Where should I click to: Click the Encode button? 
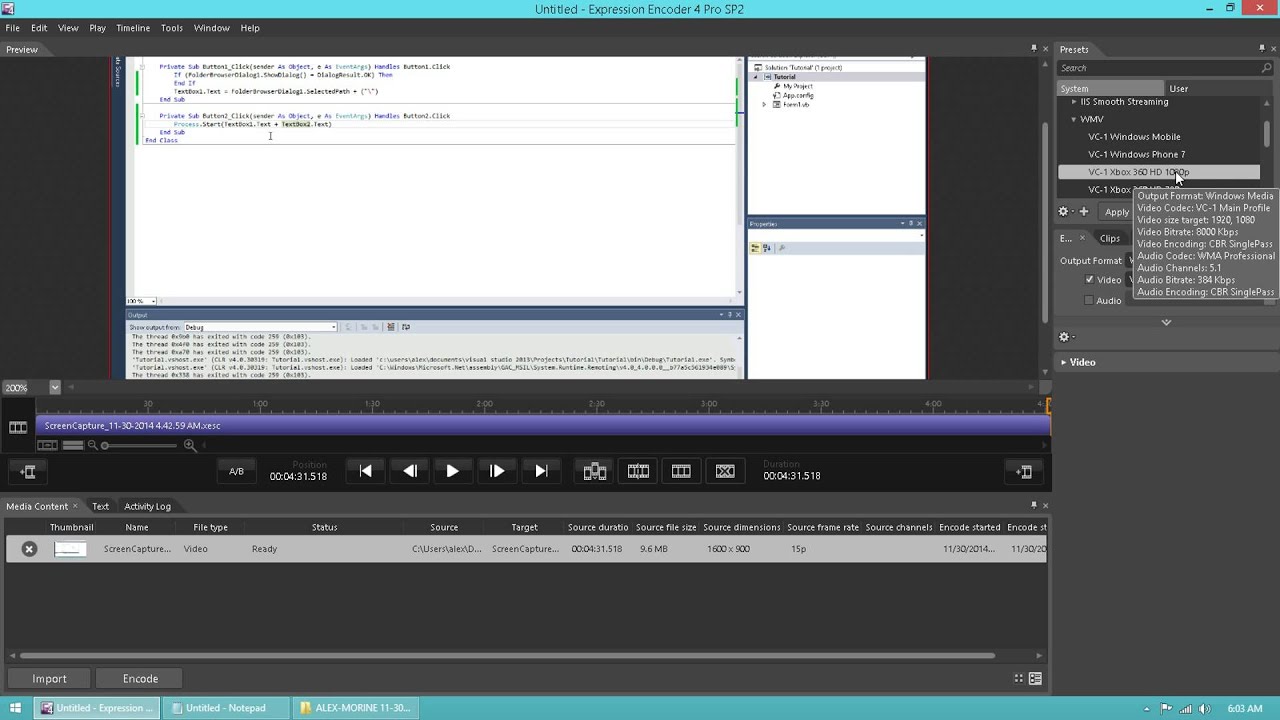click(x=140, y=678)
